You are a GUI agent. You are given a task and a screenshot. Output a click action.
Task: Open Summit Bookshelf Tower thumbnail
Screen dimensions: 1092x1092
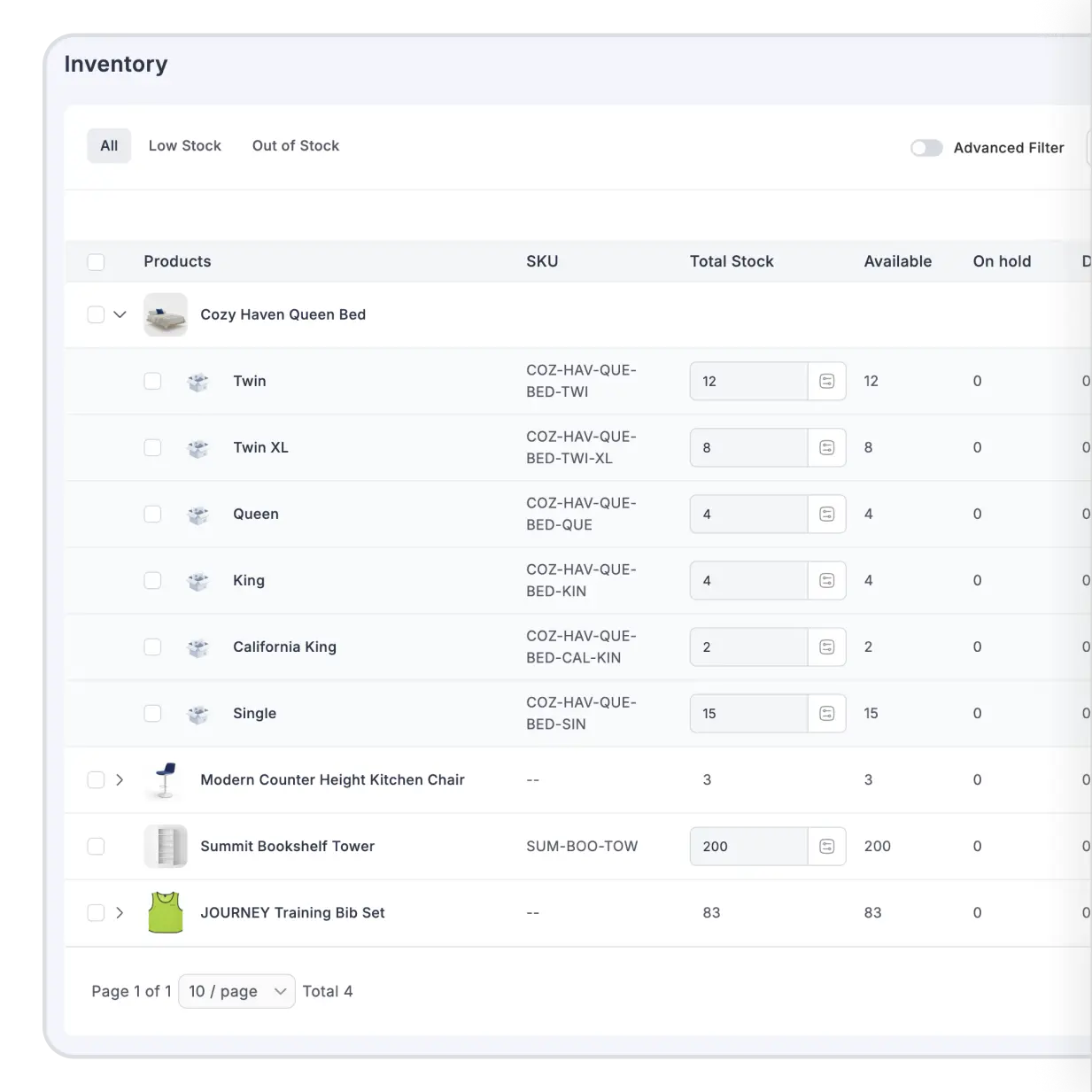pos(166,846)
